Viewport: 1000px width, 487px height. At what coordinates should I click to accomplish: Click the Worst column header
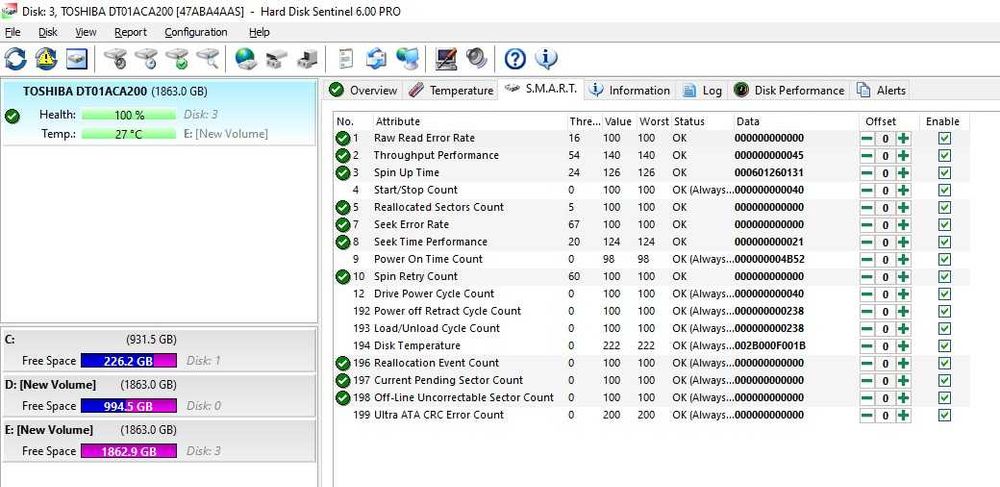pyautogui.click(x=654, y=121)
